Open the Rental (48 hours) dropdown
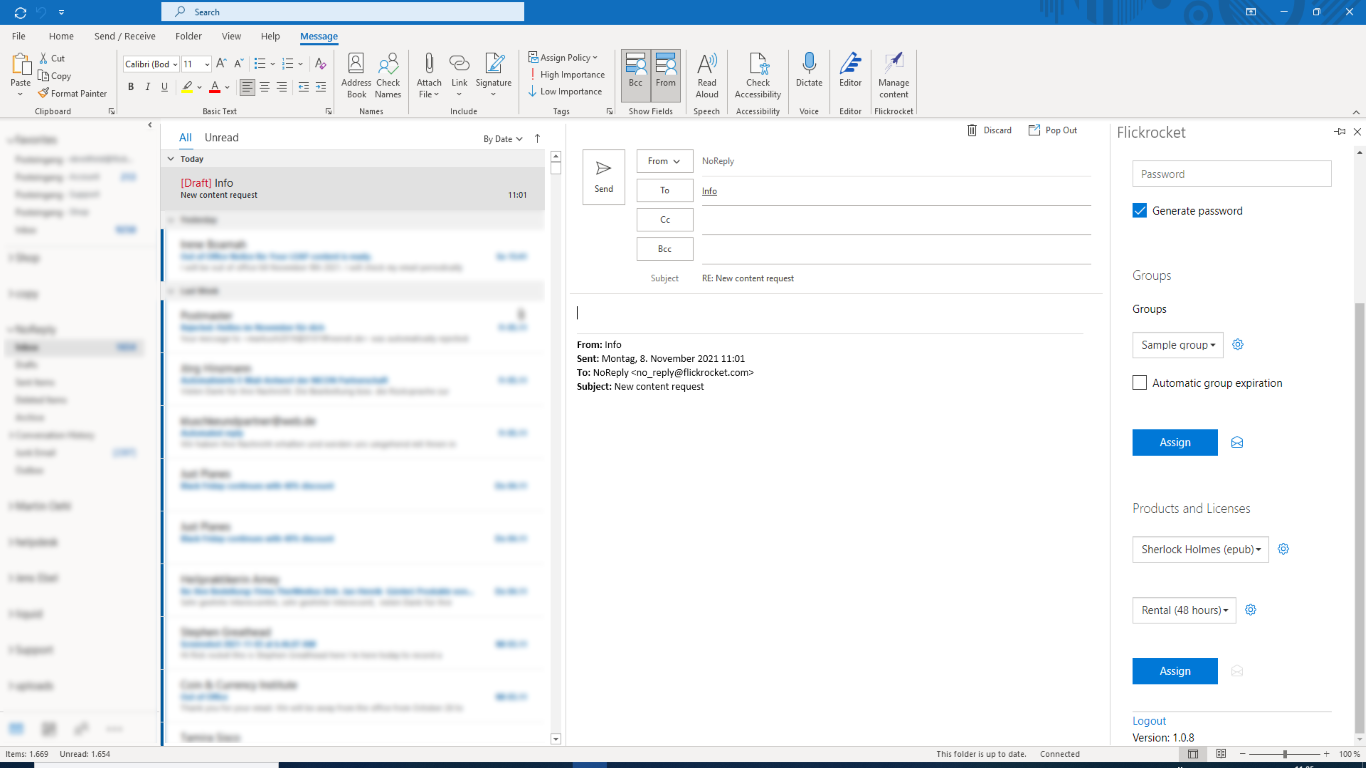Image resolution: width=1366 pixels, height=768 pixels. click(x=1184, y=610)
